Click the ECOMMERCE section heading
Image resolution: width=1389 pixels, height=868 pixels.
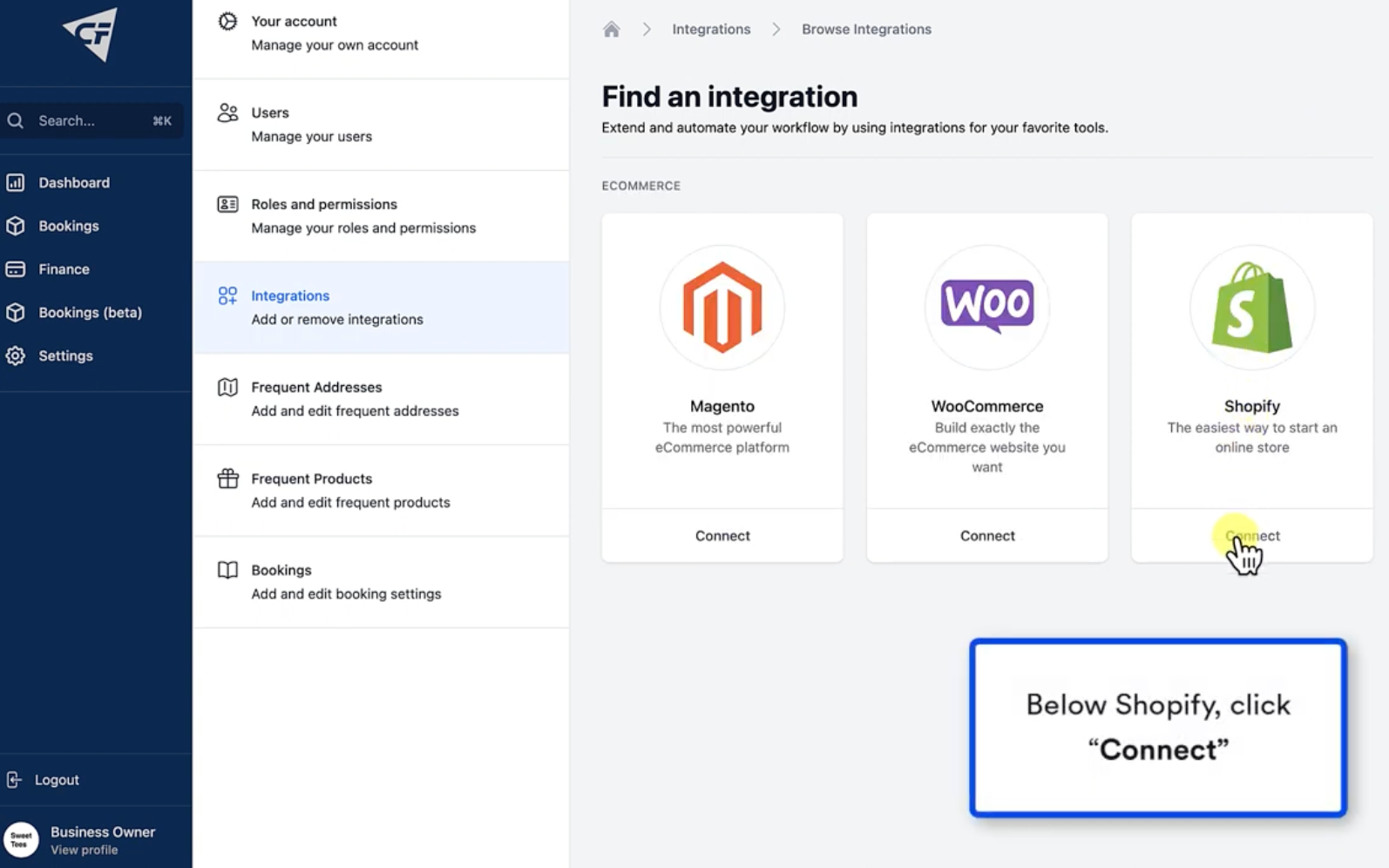click(641, 186)
